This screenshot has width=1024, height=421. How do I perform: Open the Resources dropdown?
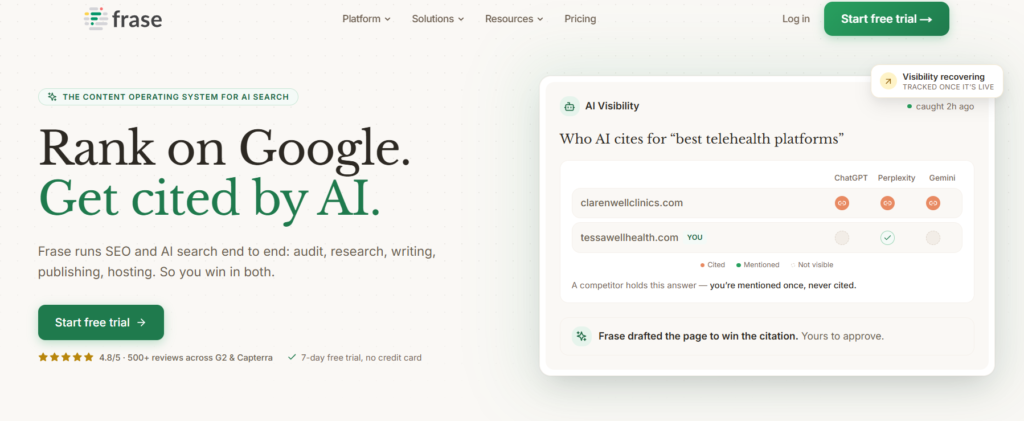(514, 19)
